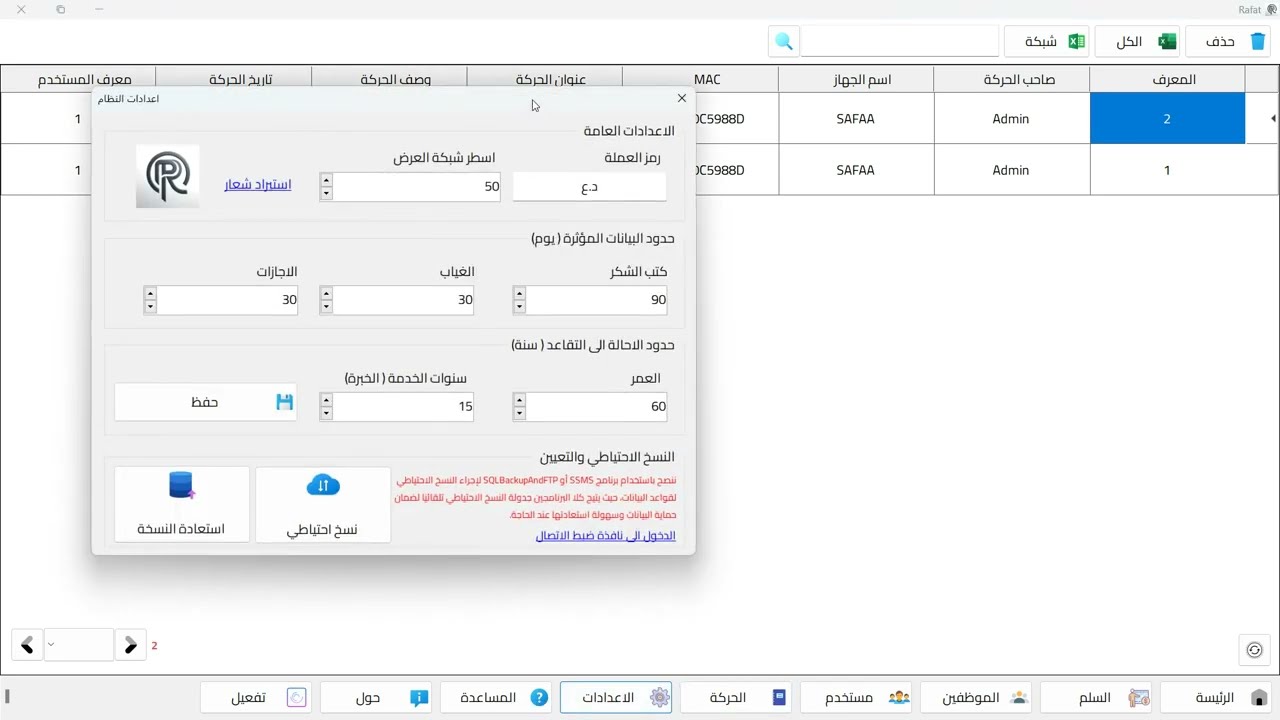
Task: Open the Movement (الحركة) tab
Action: click(x=736, y=698)
